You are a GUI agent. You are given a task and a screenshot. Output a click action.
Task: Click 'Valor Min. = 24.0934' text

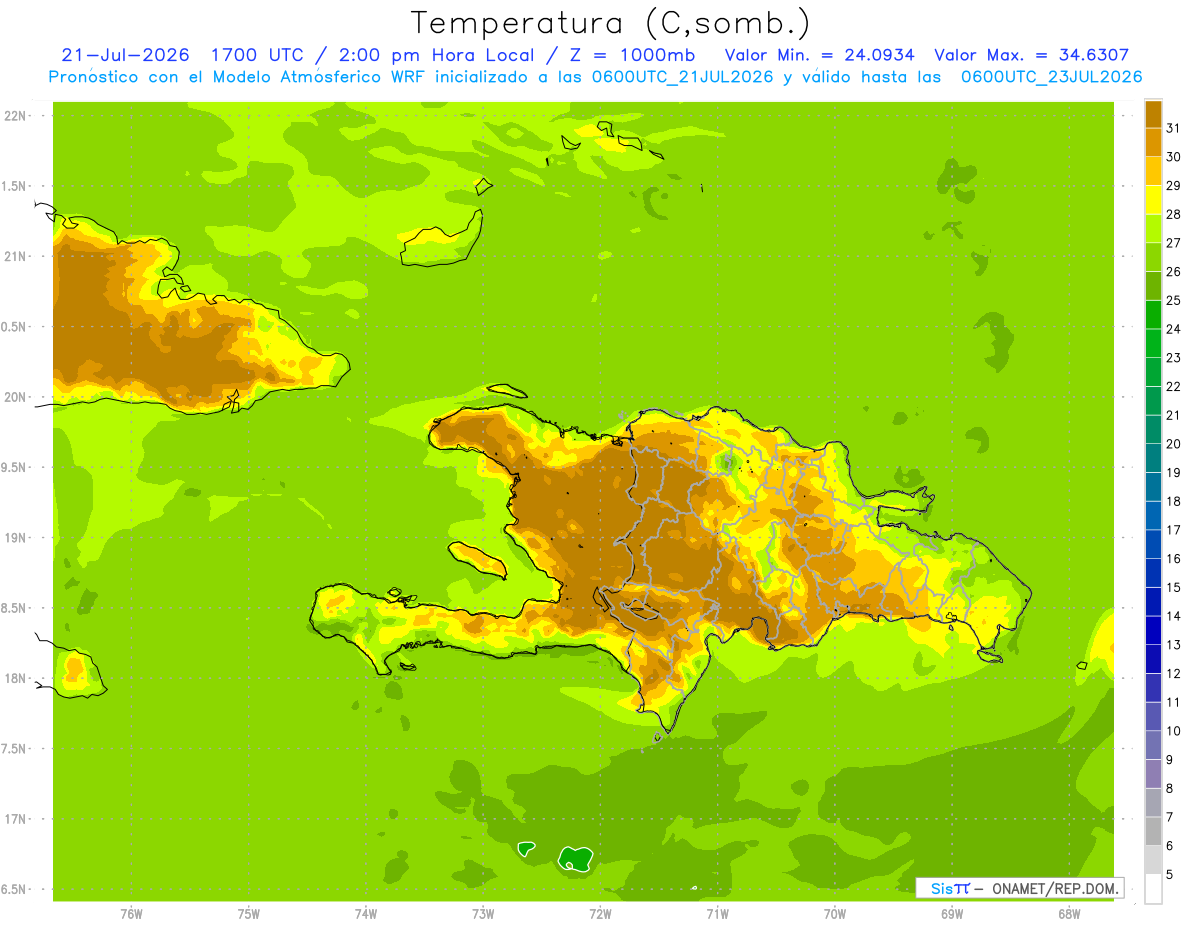pos(819,54)
